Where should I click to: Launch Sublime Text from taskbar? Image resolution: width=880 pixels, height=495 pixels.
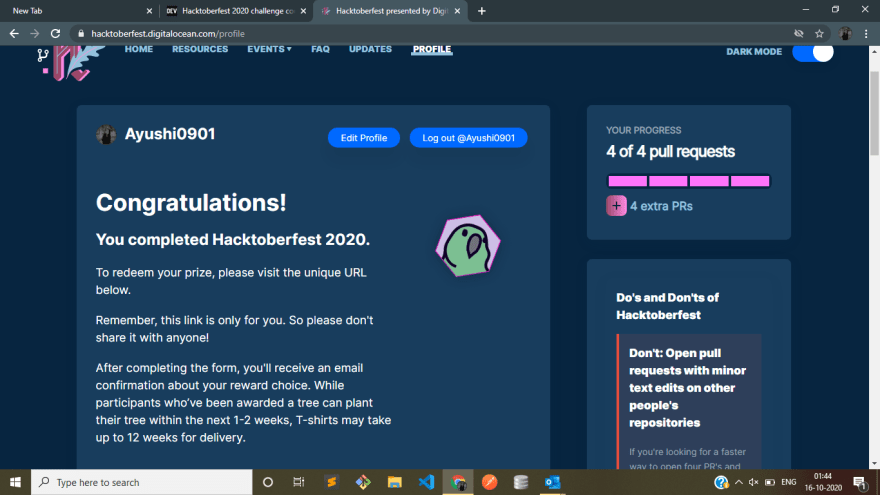click(332, 482)
